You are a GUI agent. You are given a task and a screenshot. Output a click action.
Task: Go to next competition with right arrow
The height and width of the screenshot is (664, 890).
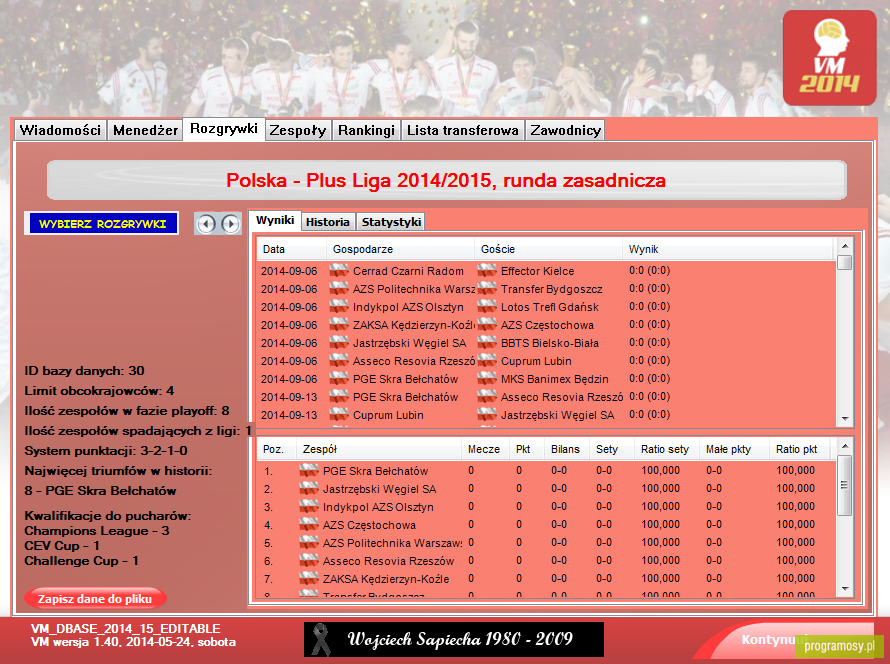pyautogui.click(x=230, y=224)
